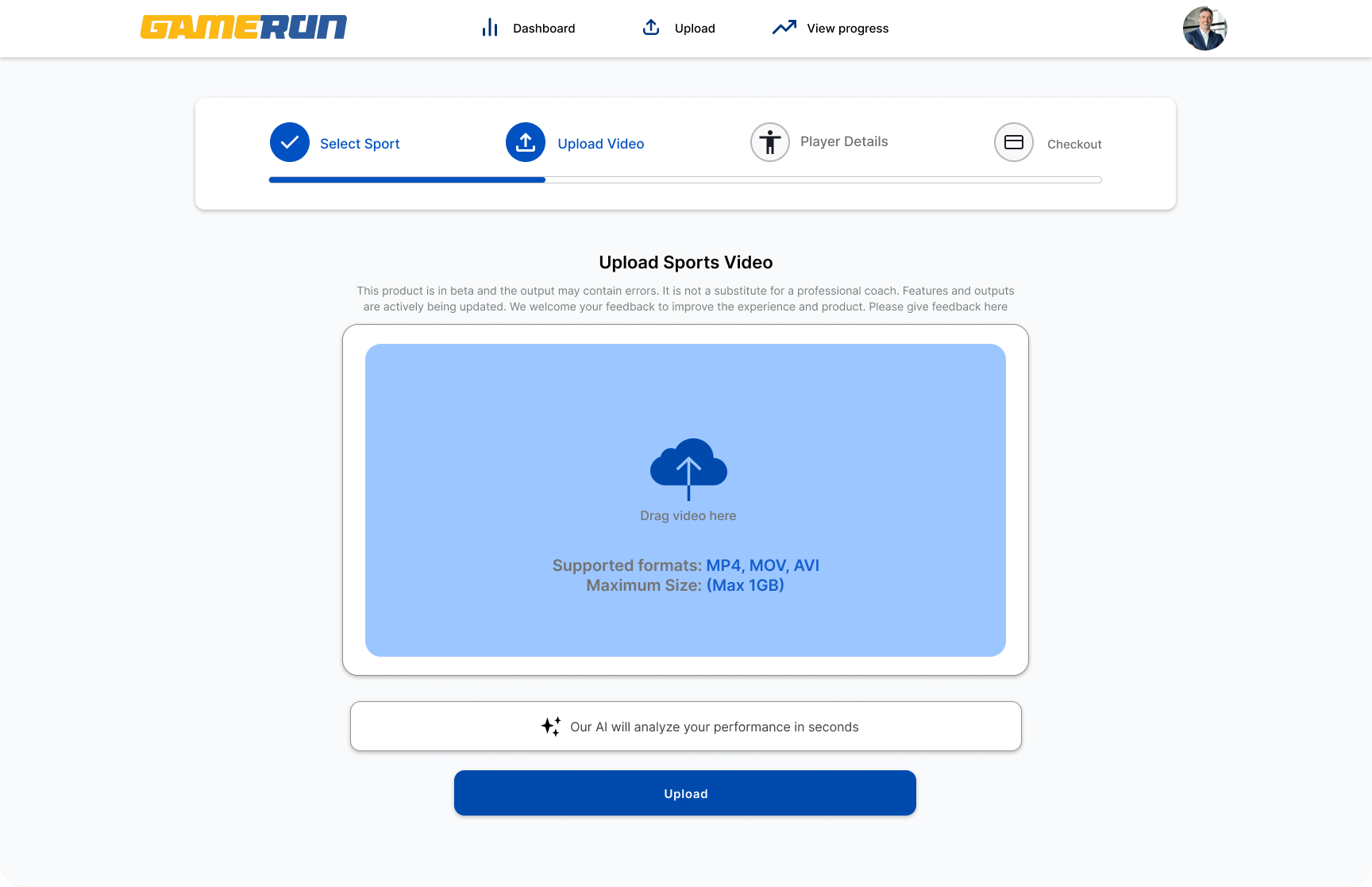
Task: Click the Upload Video step circle icon
Action: pos(526,142)
